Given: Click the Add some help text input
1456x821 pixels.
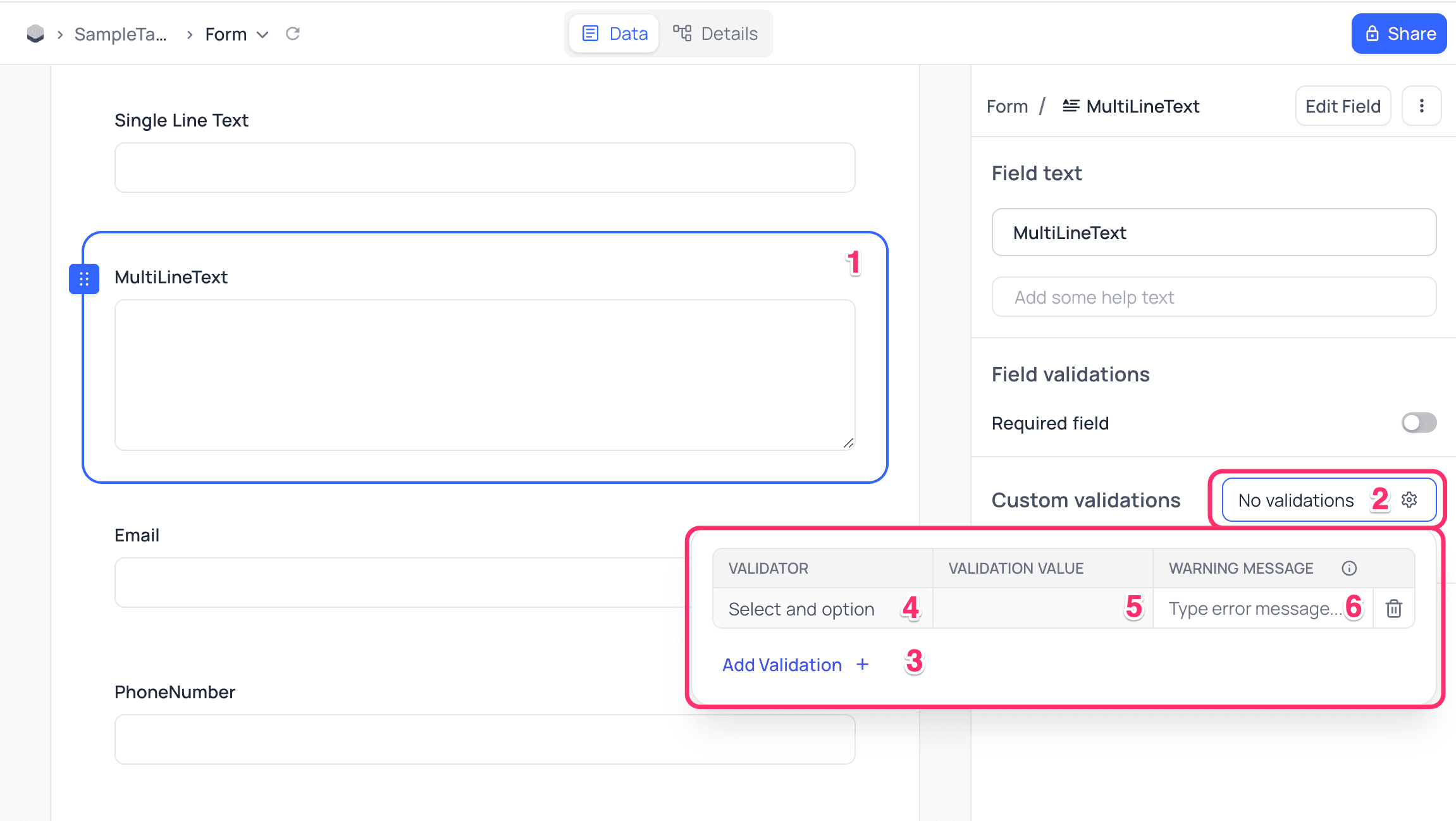Looking at the screenshot, I should 1213,297.
